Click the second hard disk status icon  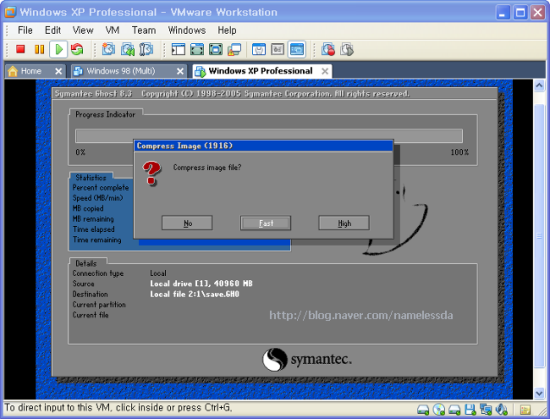click(455, 410)
